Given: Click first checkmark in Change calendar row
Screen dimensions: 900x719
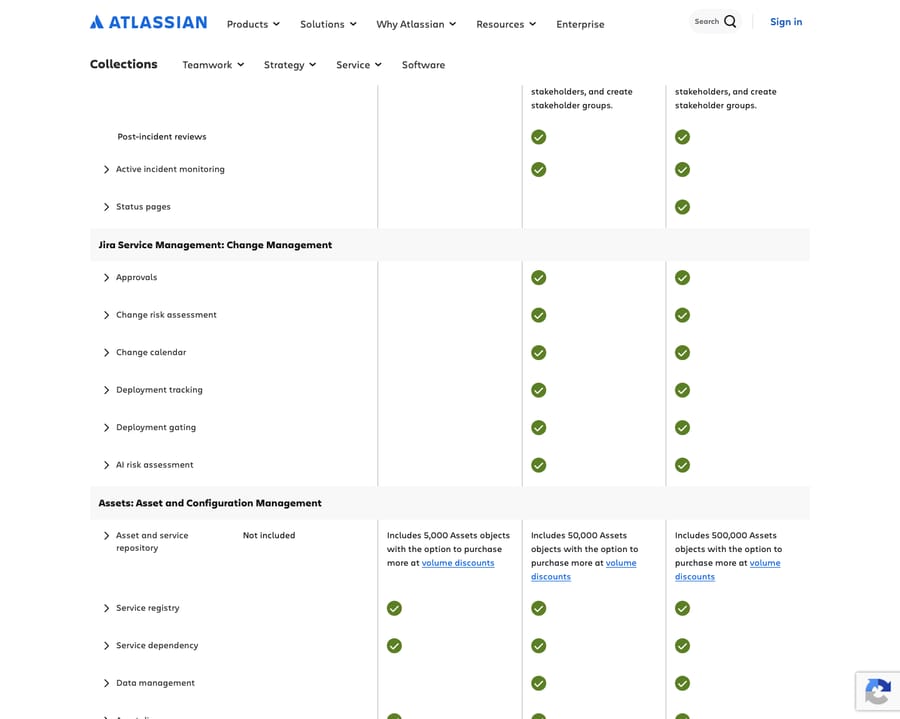Looking at the screenshot, I should coord(538,353).
